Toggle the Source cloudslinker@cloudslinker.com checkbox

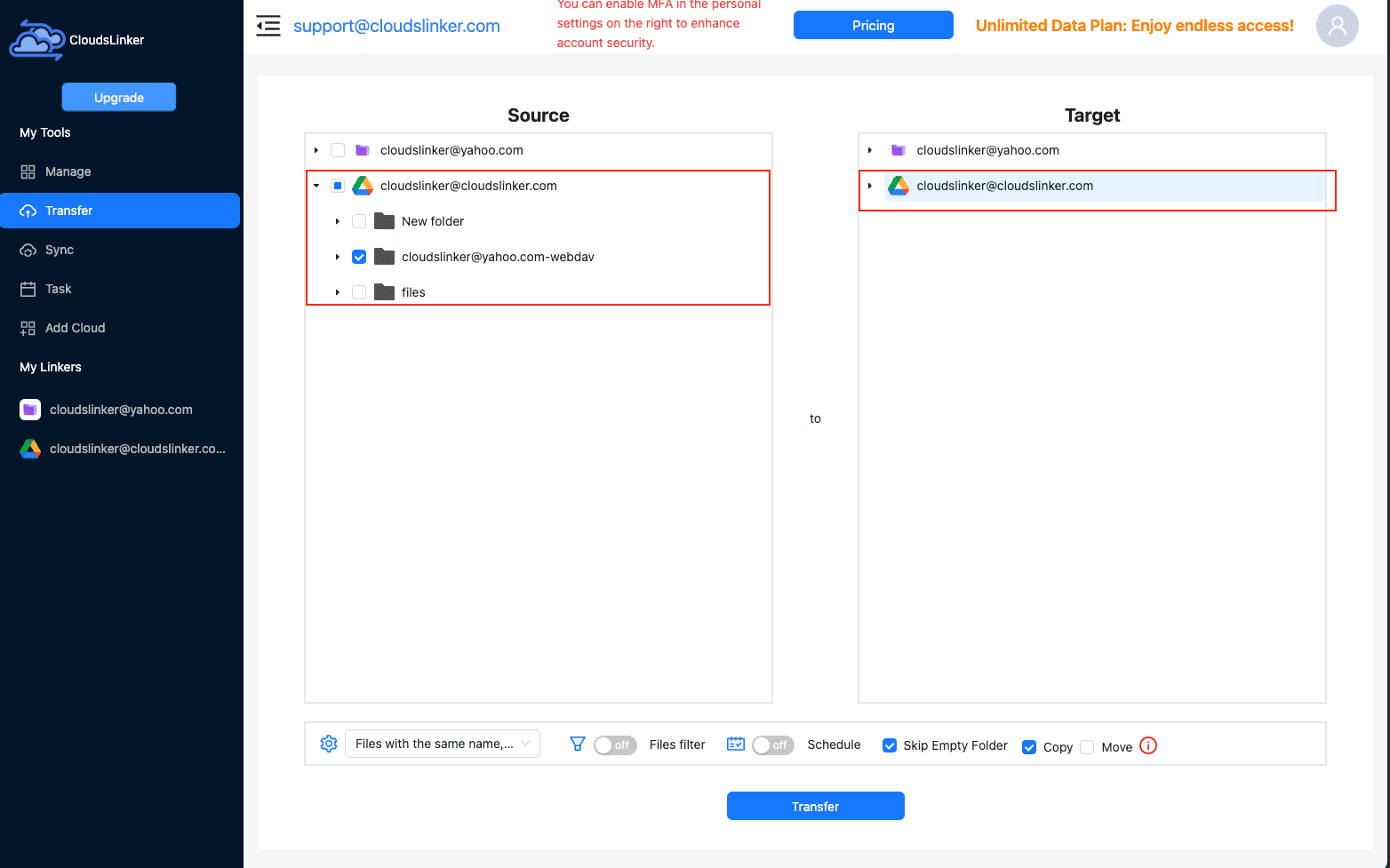(338, 186)
